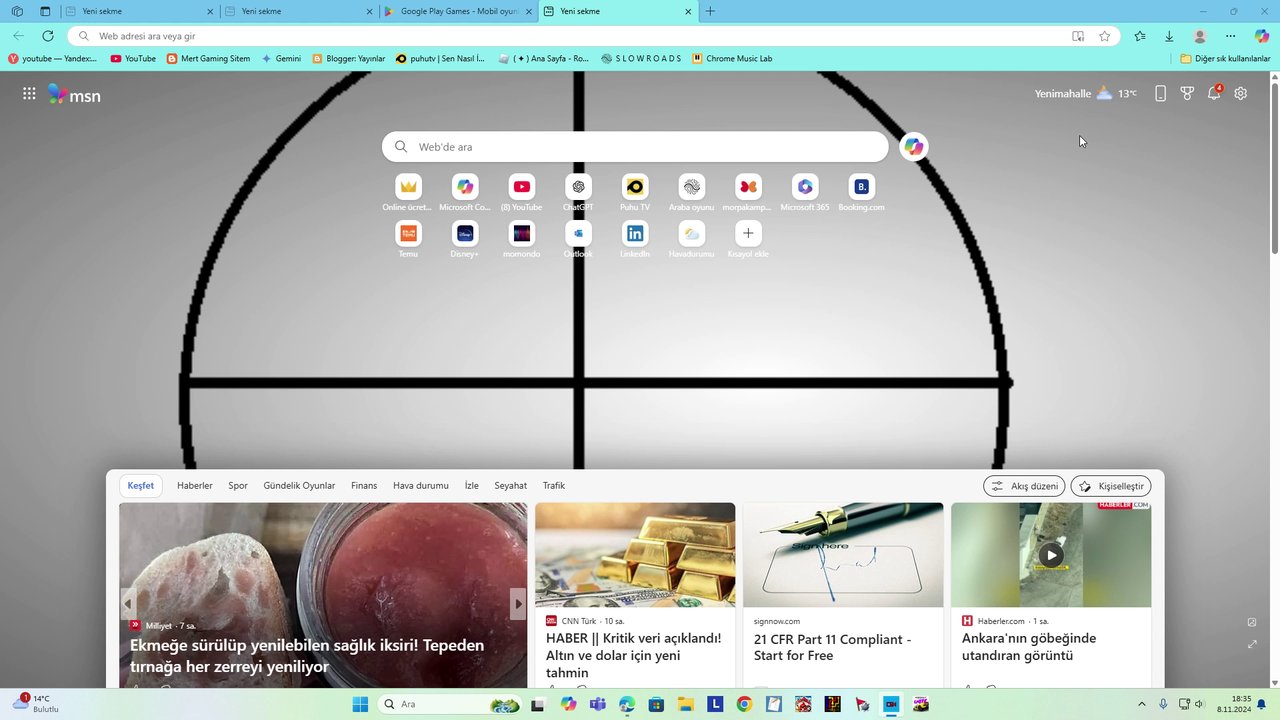The width and height of the screenshot is (1280, 720).
Task: Open the Rewards trophy icon
Action: 1187,93
